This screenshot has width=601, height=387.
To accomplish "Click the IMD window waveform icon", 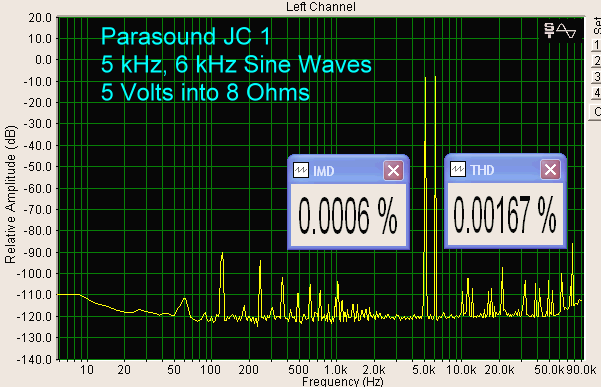I will point(301,170).
